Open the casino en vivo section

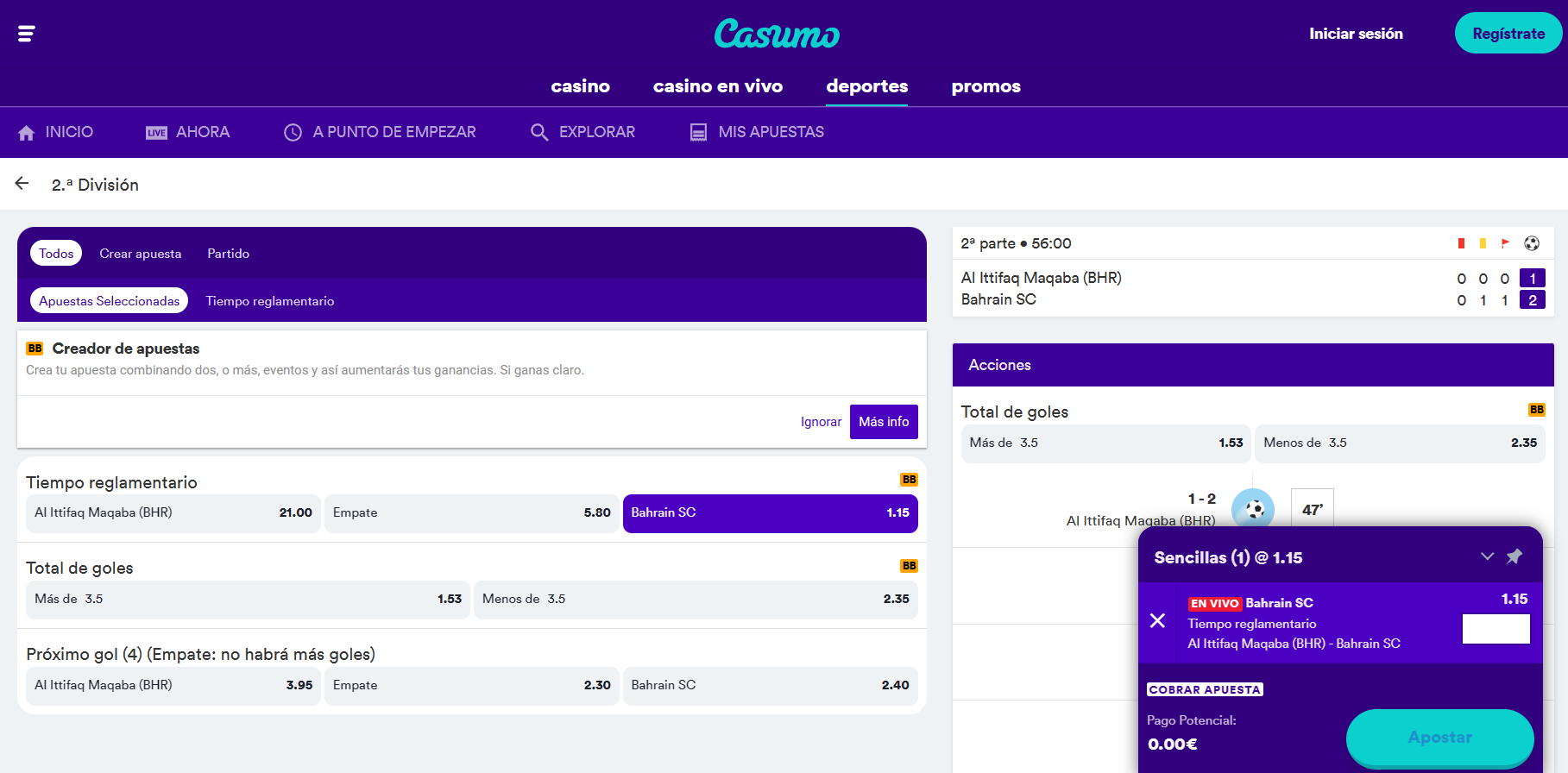(x=717, y=86)
